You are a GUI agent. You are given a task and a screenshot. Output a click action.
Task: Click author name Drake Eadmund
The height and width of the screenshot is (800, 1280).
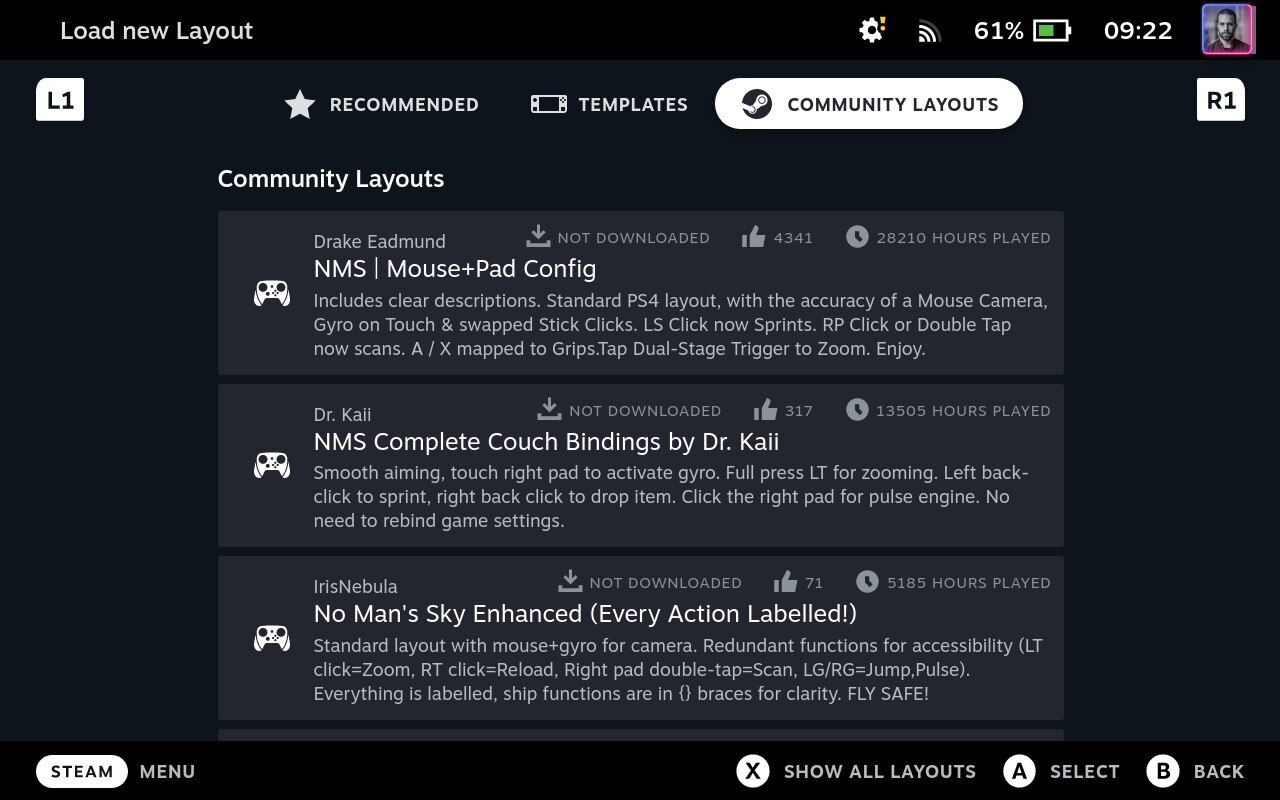(x=380, y=241)
